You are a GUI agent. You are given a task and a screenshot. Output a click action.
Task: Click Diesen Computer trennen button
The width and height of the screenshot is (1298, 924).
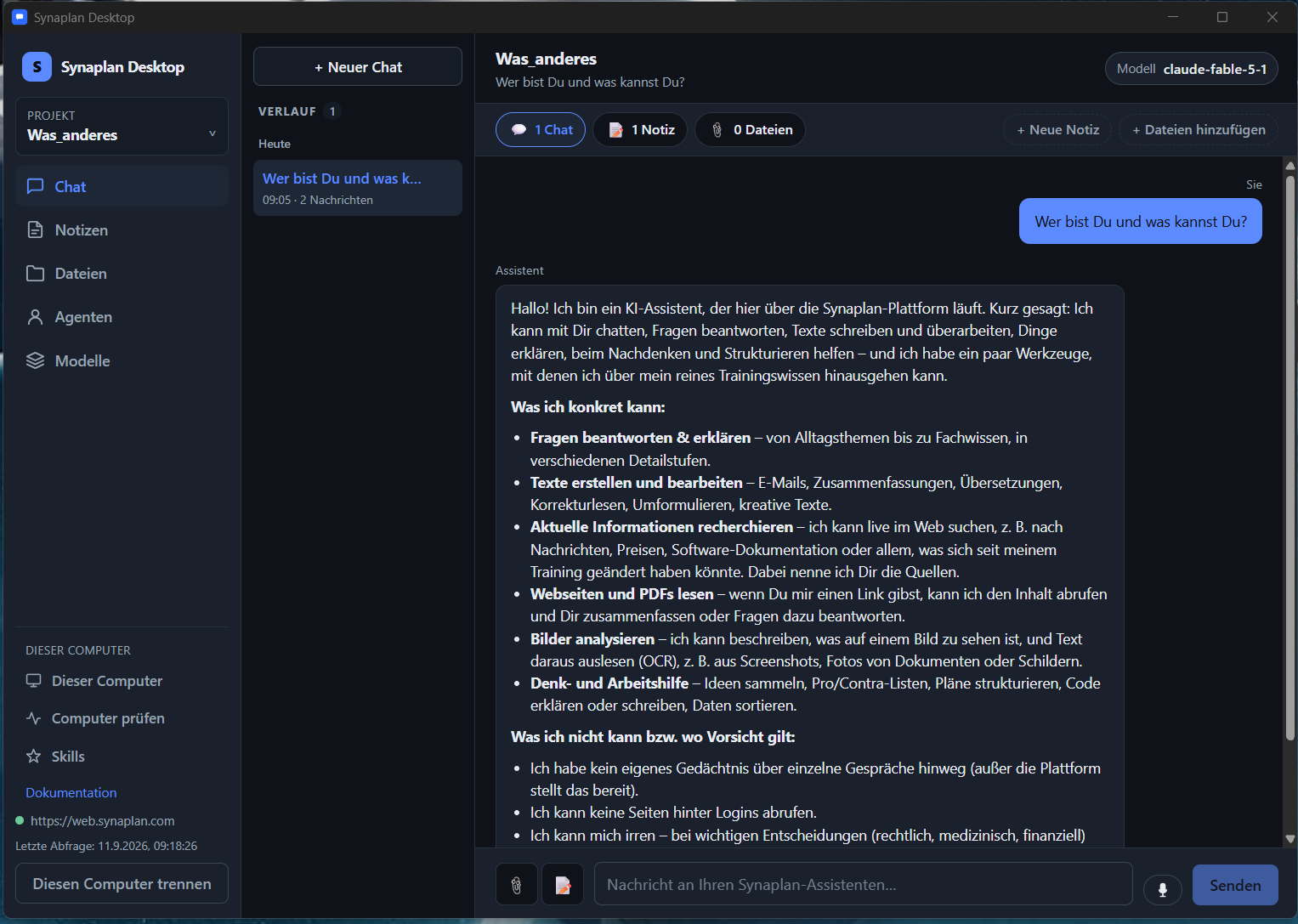pos(122,884)
